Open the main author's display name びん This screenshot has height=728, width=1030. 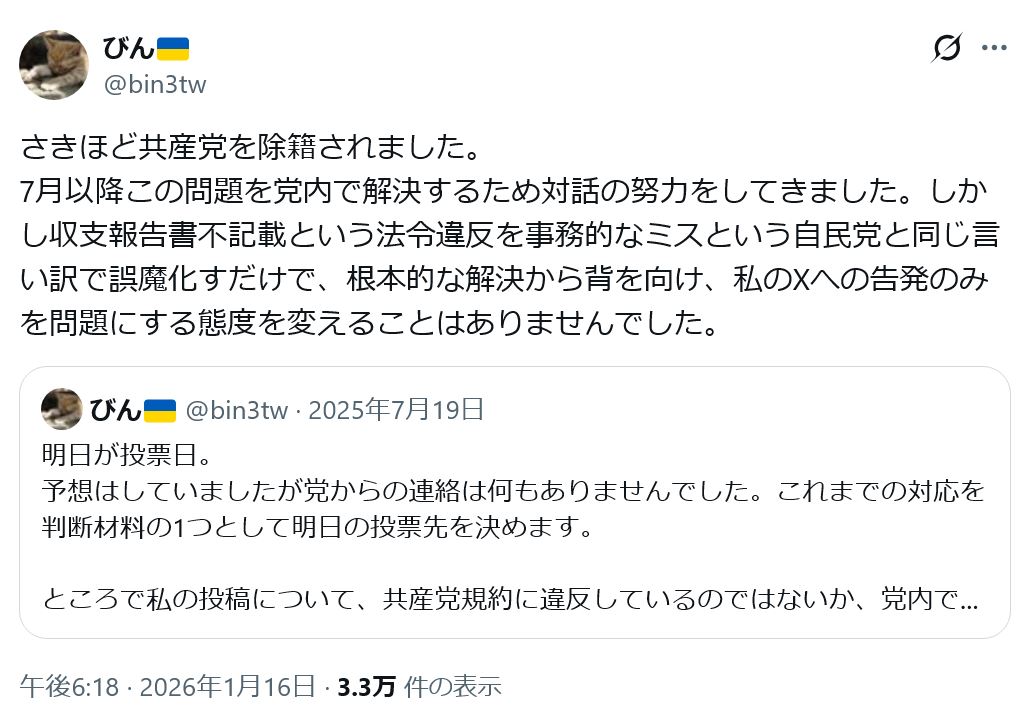coord(129,48)
